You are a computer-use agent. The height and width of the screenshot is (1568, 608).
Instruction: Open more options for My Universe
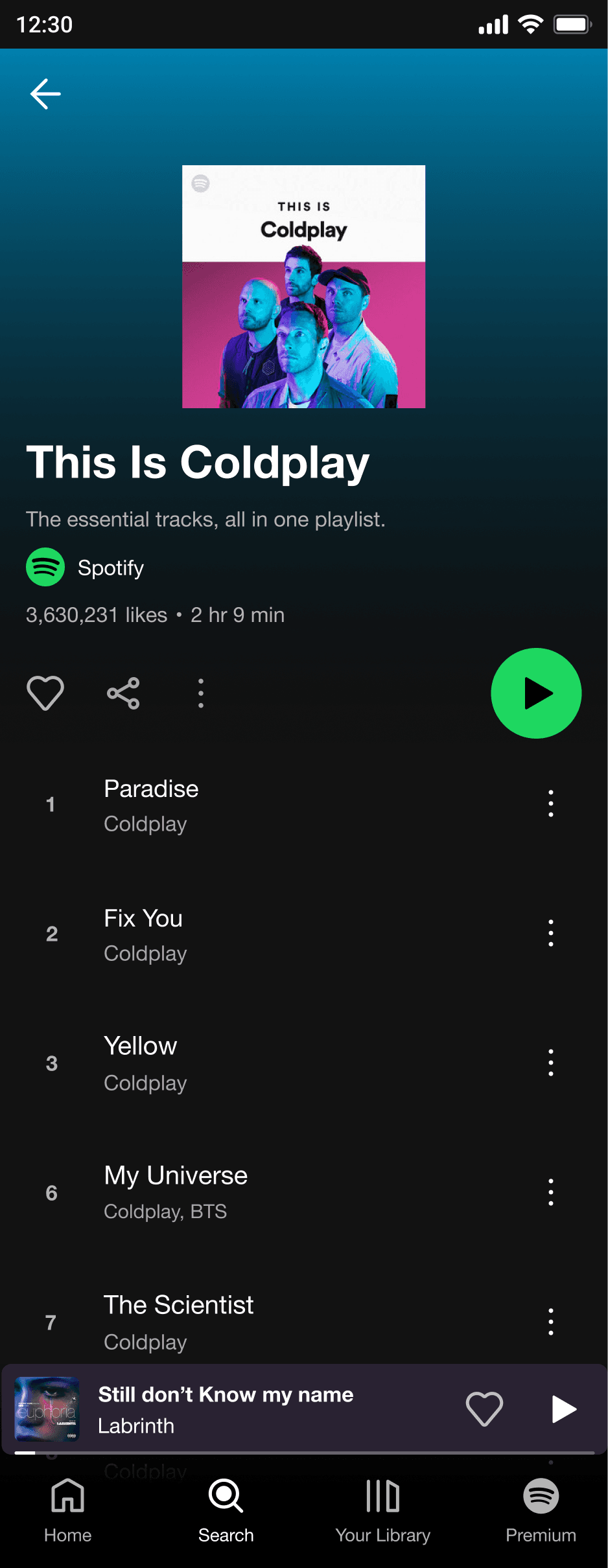pyautogui.click(x=551, y=1192)
